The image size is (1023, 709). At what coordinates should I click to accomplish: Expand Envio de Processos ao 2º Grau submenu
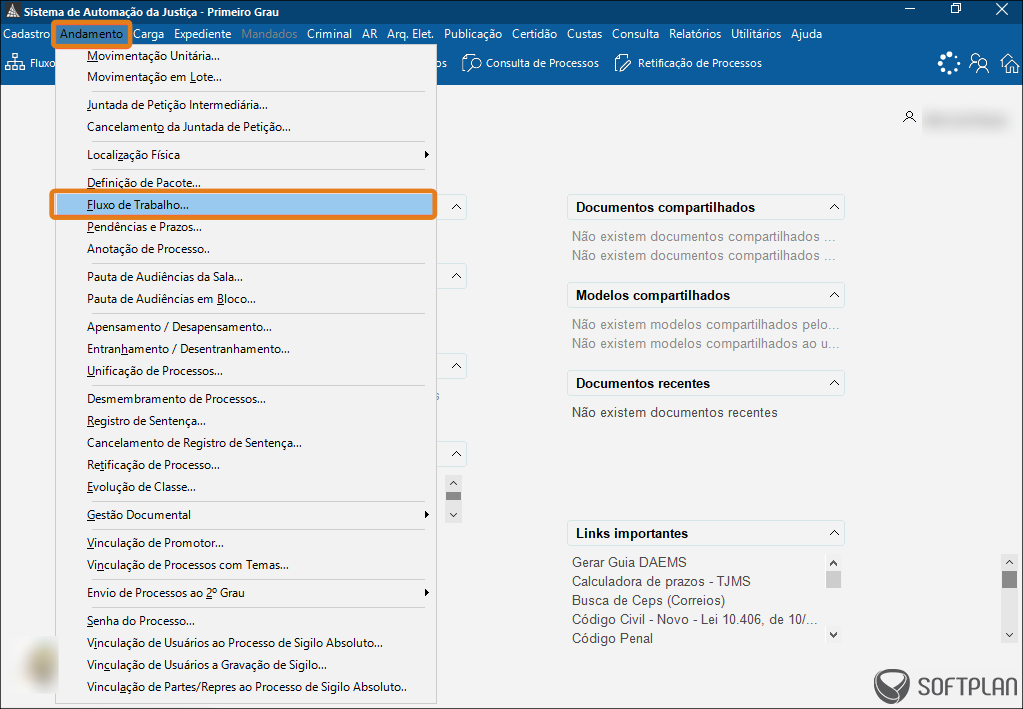coord(426,593)
